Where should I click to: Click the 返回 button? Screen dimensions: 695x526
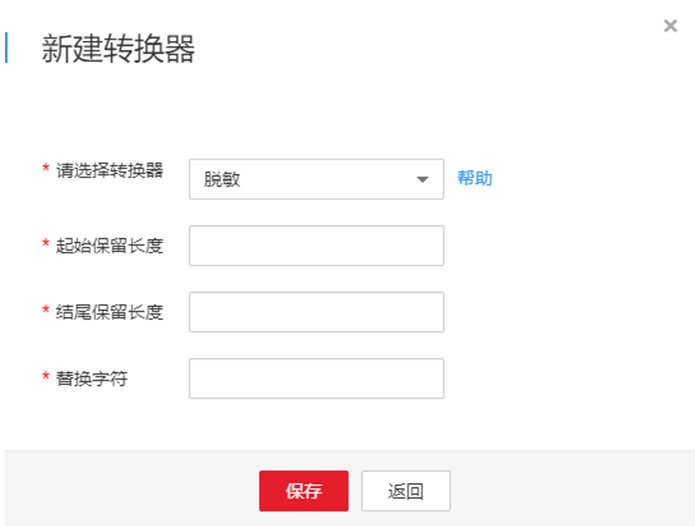[406, 491]
